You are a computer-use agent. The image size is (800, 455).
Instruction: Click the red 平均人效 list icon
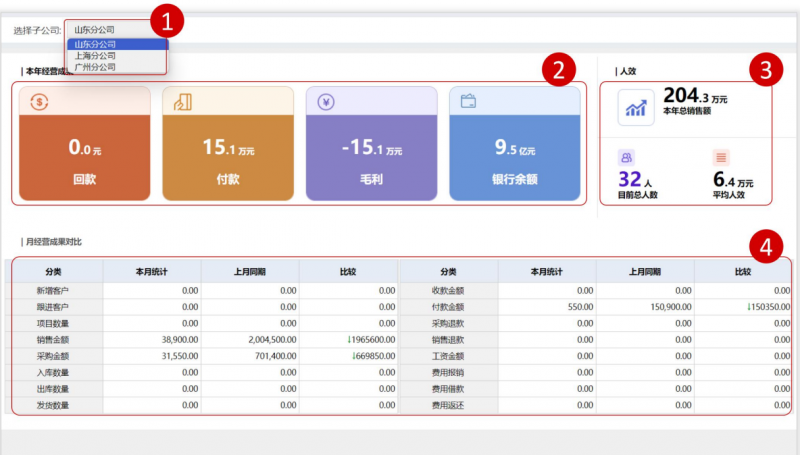coord(721,157)
